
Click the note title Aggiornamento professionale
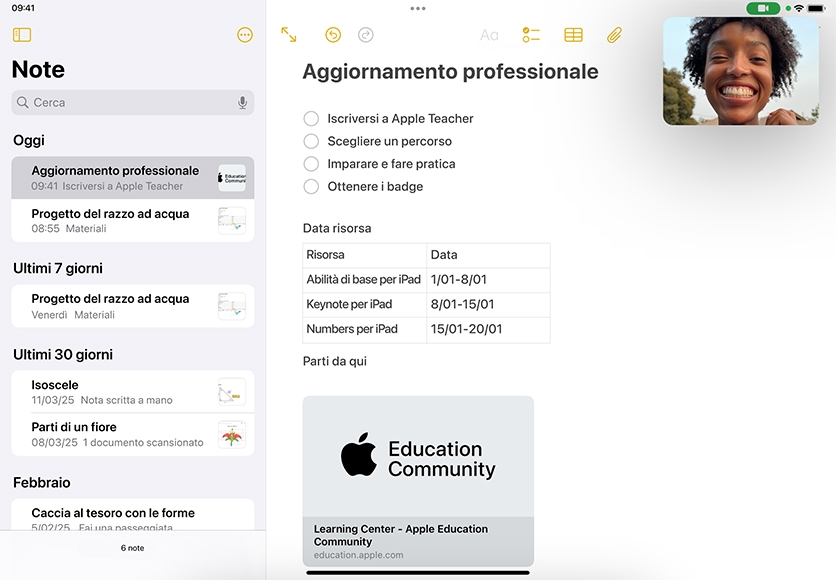point(451,71)
